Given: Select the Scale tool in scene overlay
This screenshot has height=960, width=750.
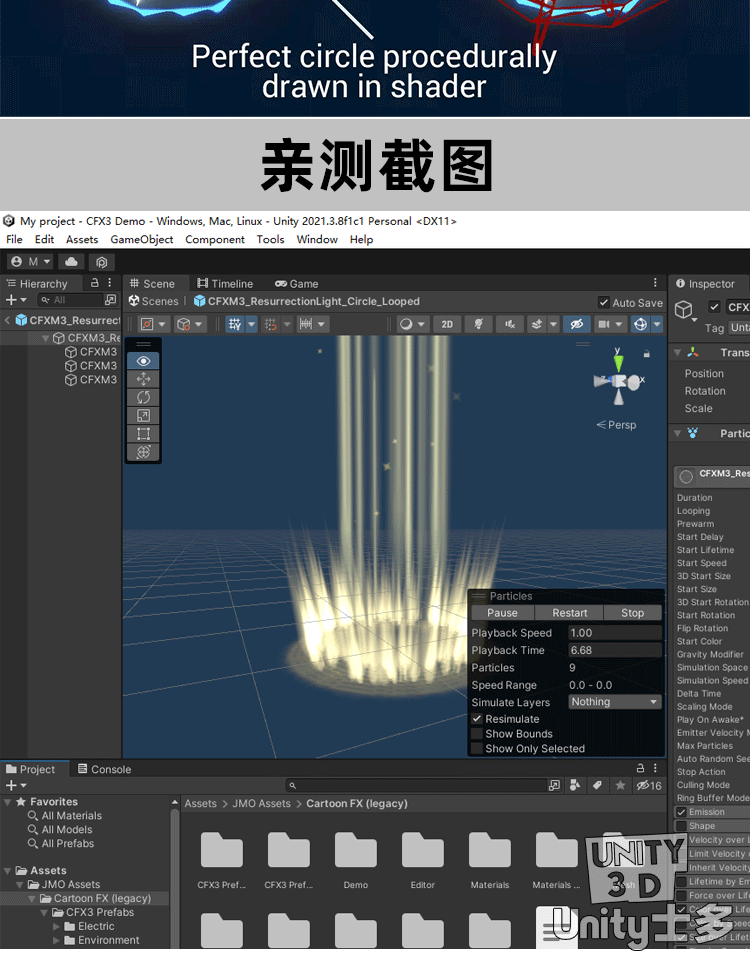Looking at the screenshot, I should [x=143, y=415].
